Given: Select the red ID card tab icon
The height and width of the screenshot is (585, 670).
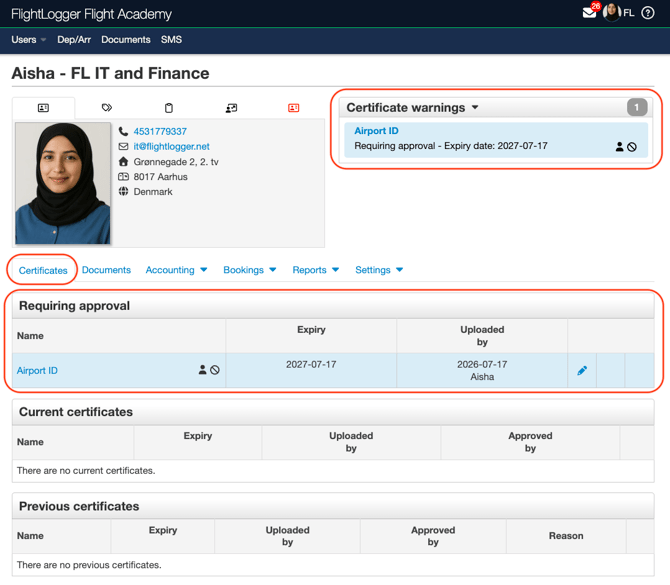Looking at the screenshot, I should pos(294,108).
